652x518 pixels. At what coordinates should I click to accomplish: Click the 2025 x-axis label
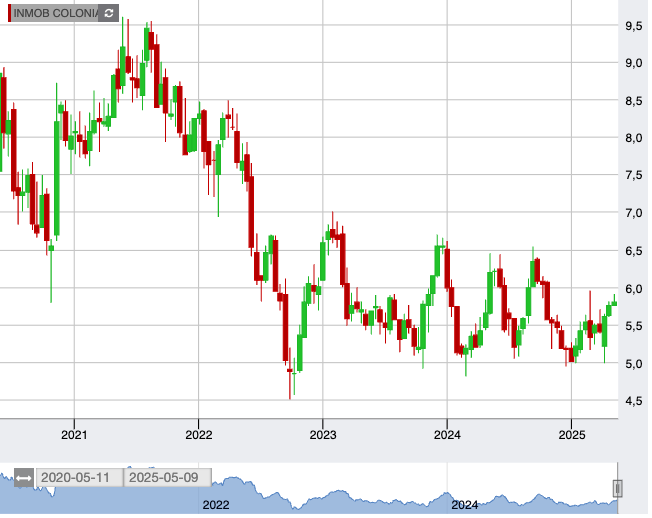tap(572, 435)
